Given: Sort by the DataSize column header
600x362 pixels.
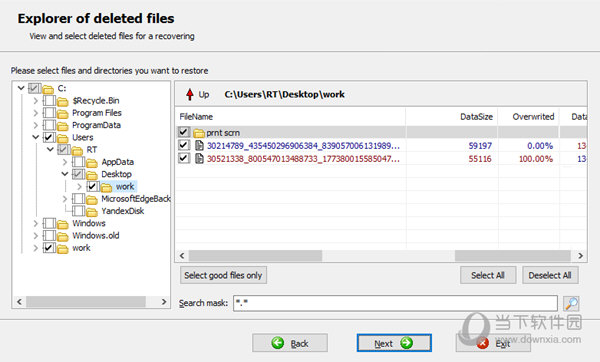Looking at the screenshot, I should pos(452,117).
